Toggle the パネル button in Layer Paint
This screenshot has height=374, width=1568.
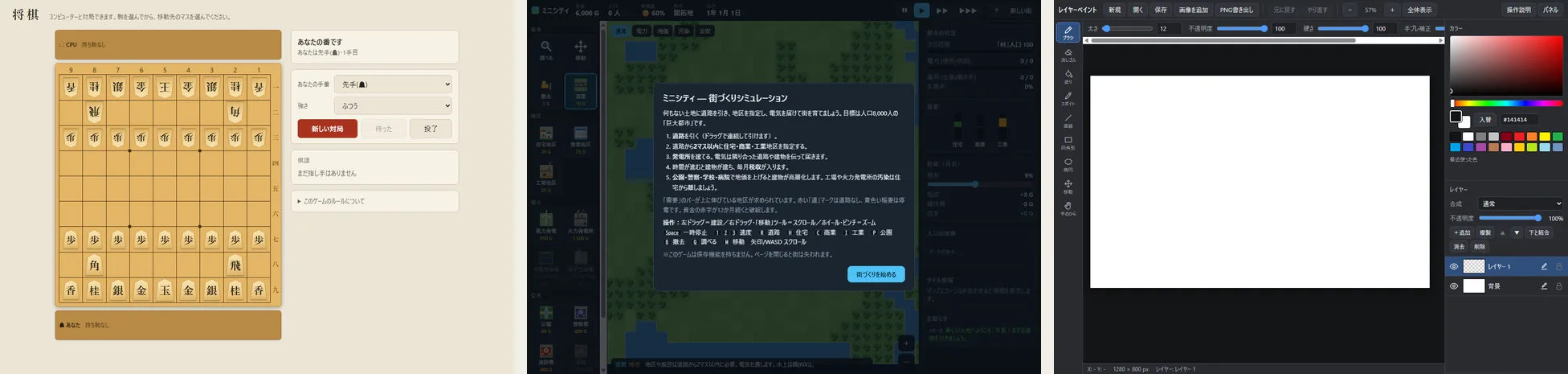(x=1550, y=10)
